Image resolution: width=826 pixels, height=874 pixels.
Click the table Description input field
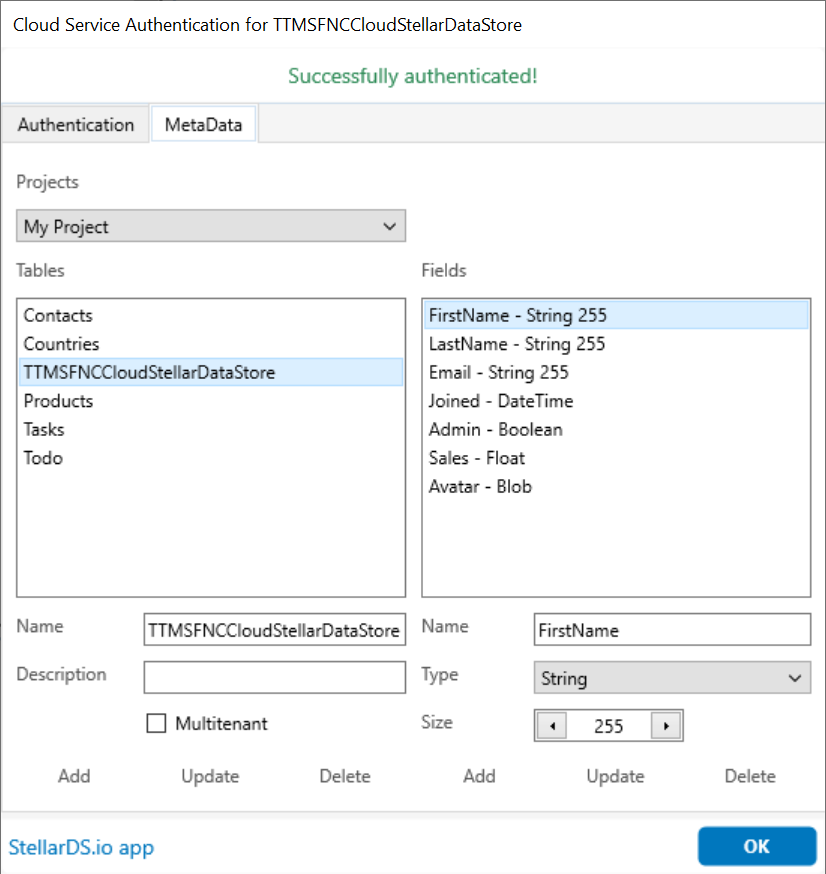(275, 677)
